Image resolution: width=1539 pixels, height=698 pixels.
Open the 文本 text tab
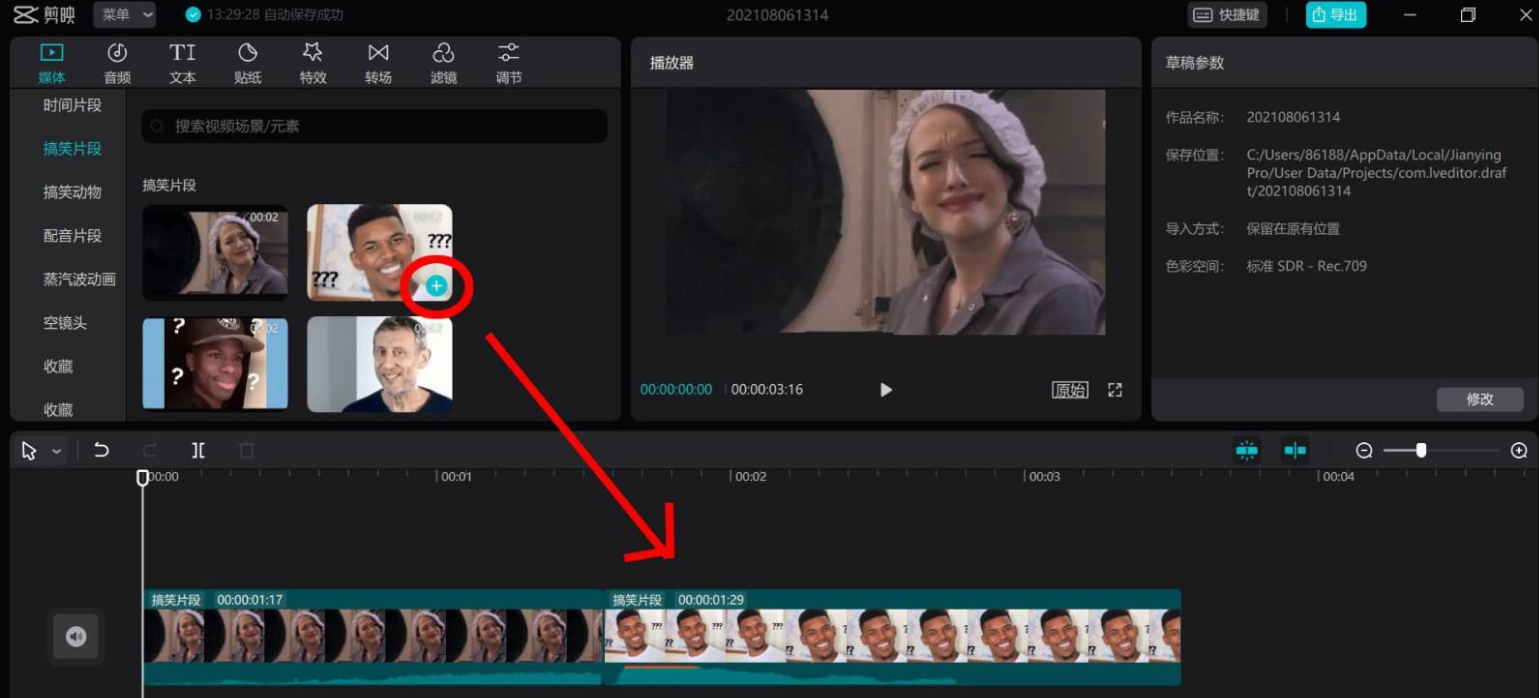coord(182,63)
